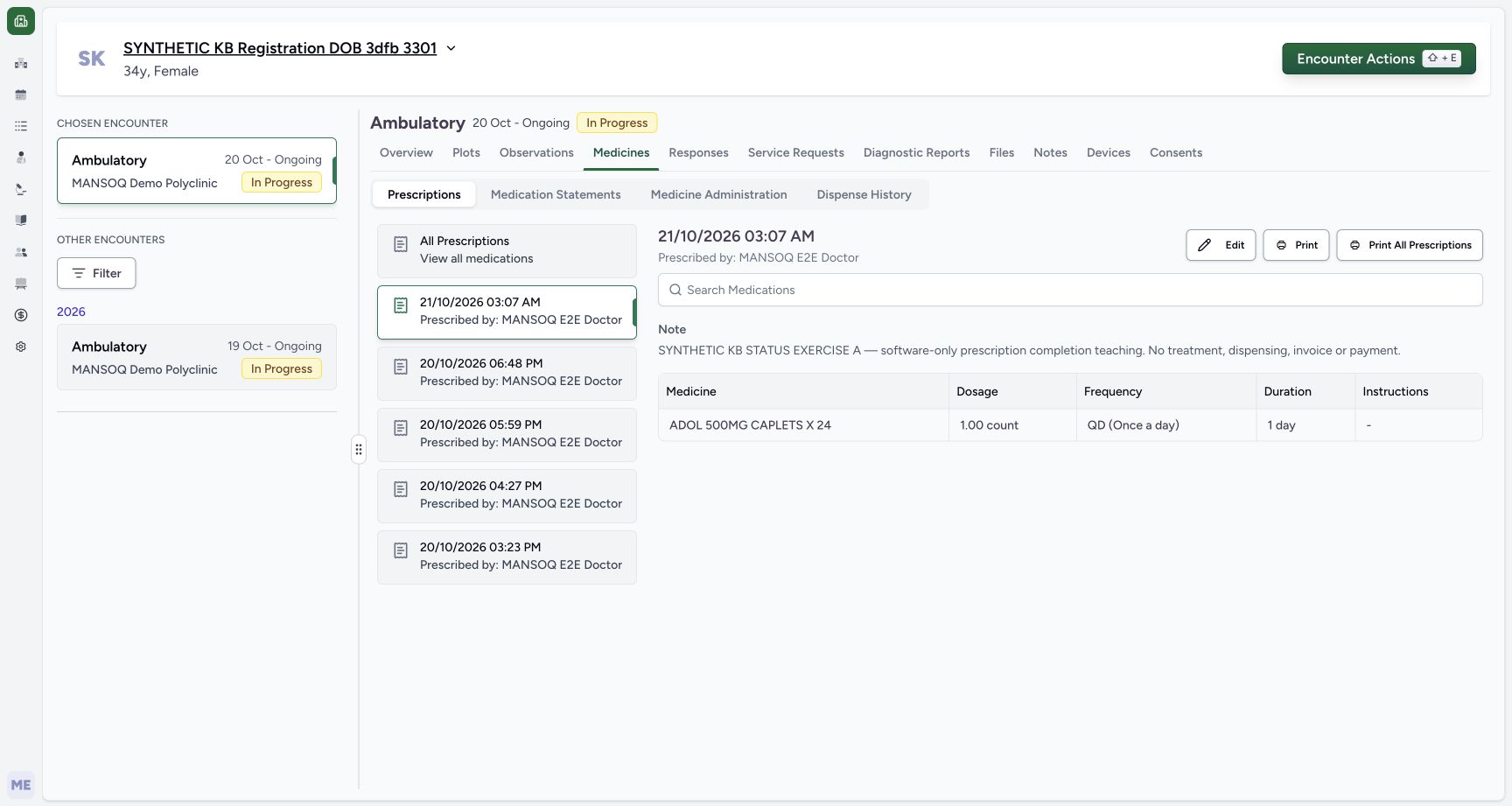This screenshot has width=1512, height=806.
Task: Open the dollar billing sidebar icon
Action: click(x=21, y=315)
